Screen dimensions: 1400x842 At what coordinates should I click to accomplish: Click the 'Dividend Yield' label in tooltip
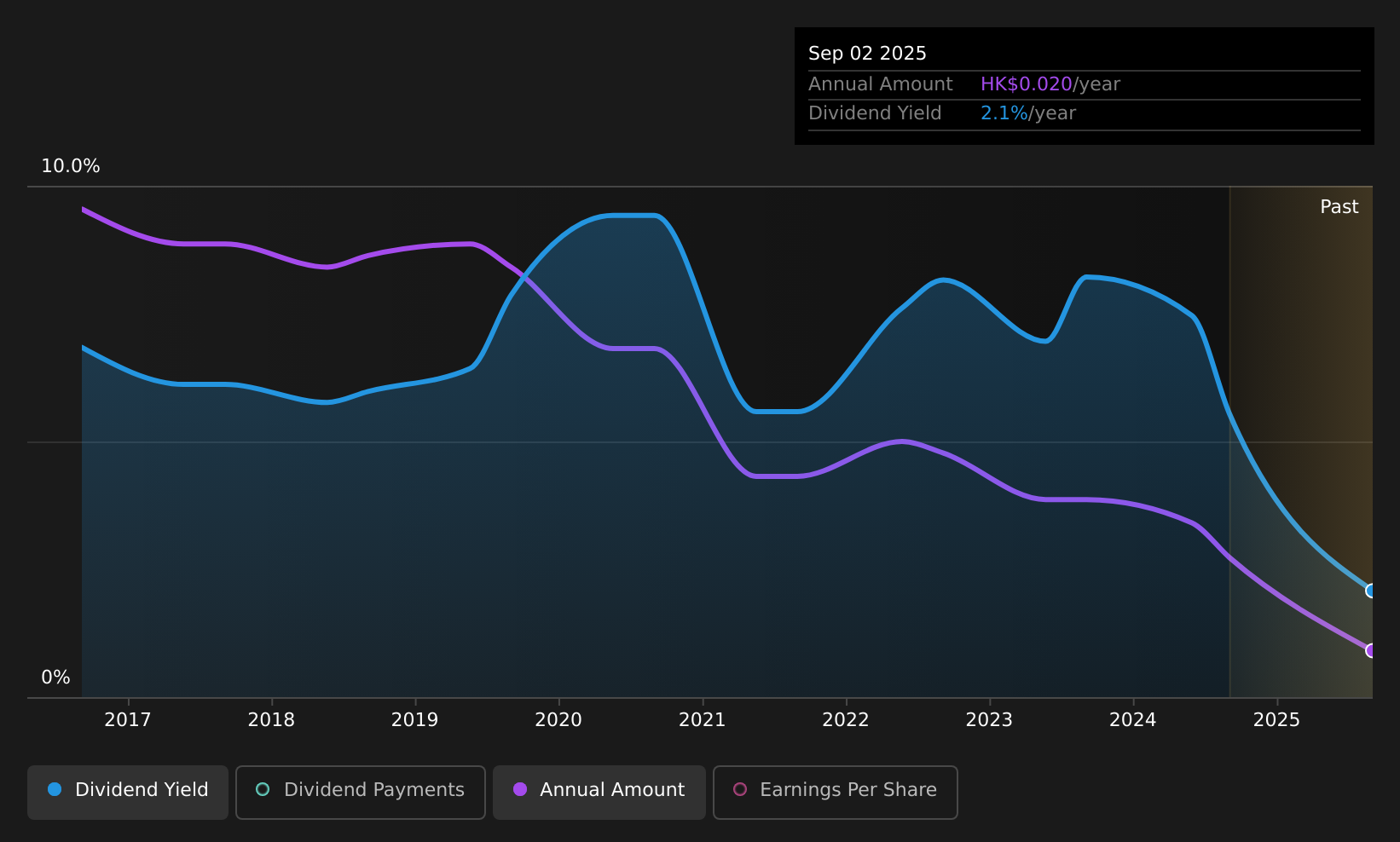(x=875, y=113)
